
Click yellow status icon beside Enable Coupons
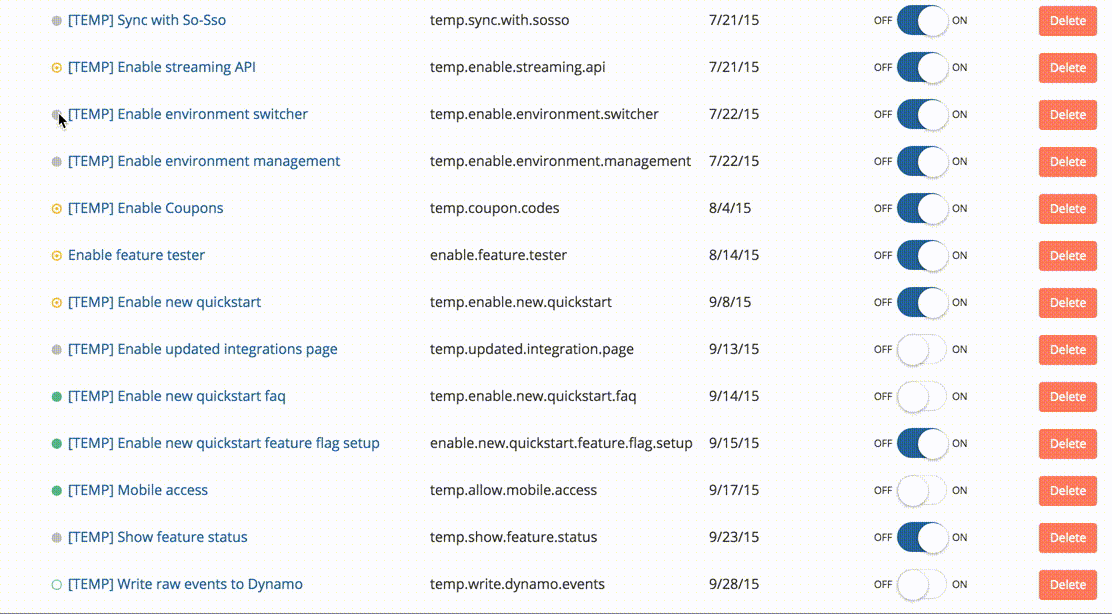[x=57, y=209]
